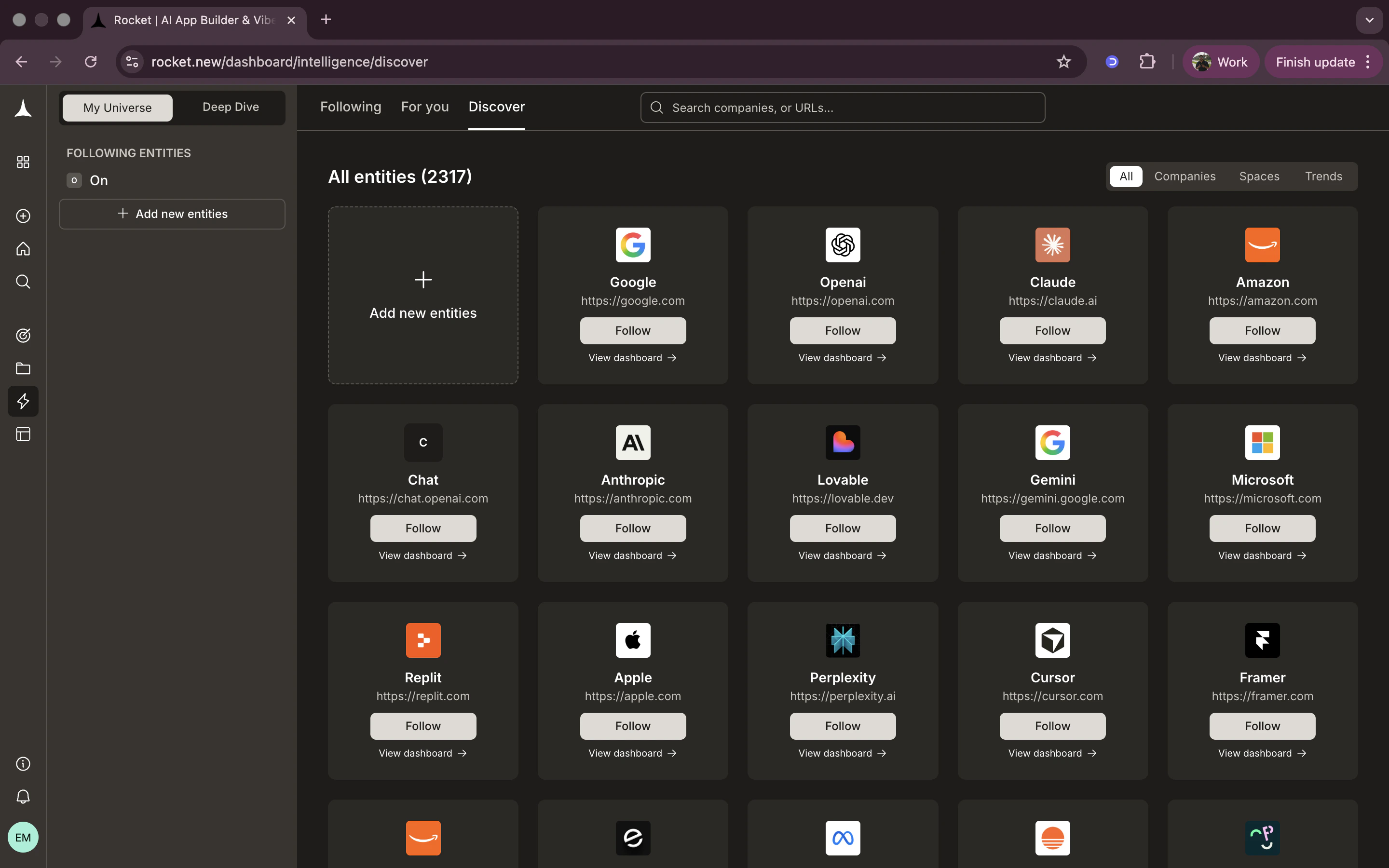Viewport: 1389px width, 868px height.
Task: Open the browser extensions puzzle icon
Action: coord(1147,61)
